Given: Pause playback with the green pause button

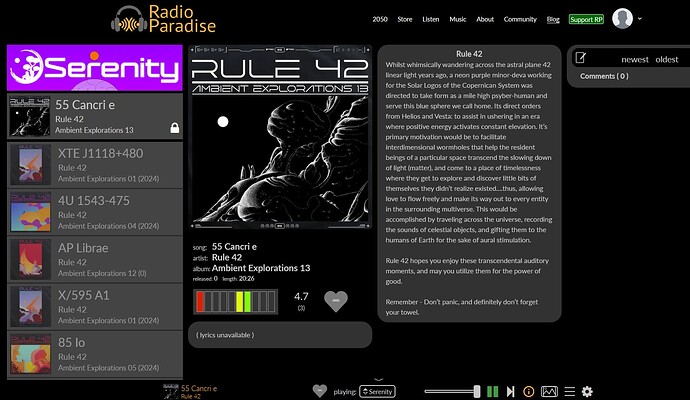Looking at the screenshot, I should [x=492, y=391].
